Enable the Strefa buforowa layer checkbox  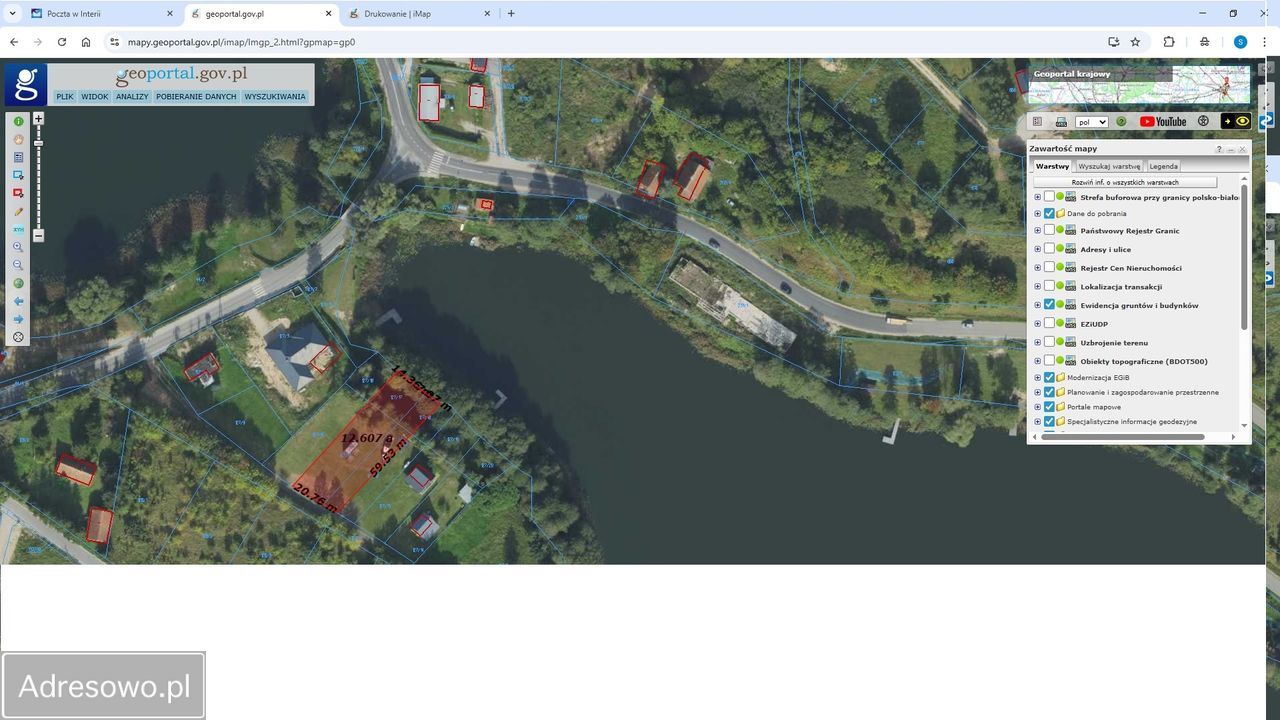1049,197
